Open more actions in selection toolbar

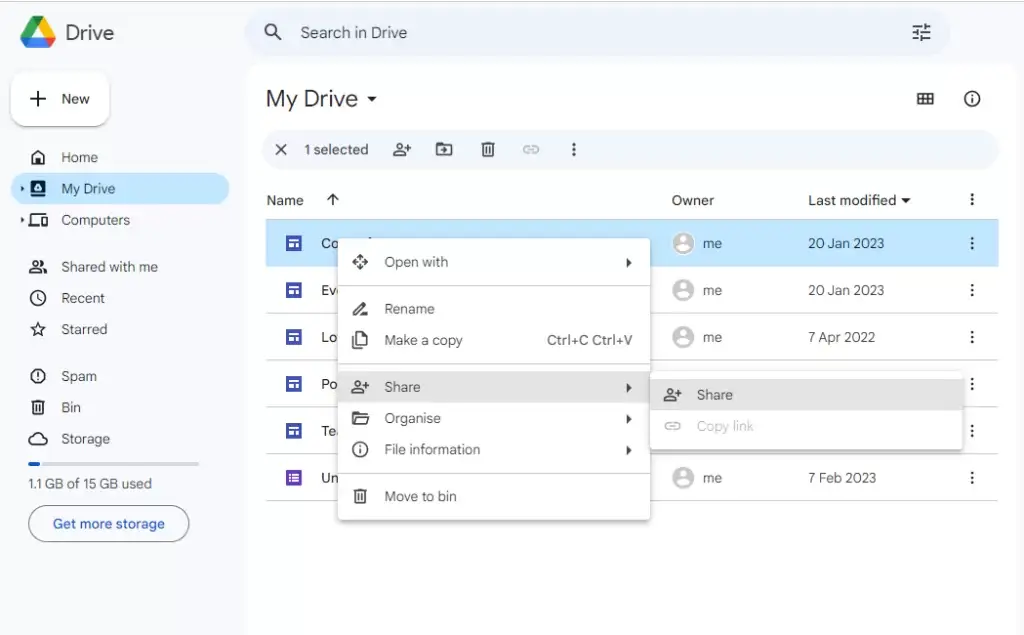[573, 150]
